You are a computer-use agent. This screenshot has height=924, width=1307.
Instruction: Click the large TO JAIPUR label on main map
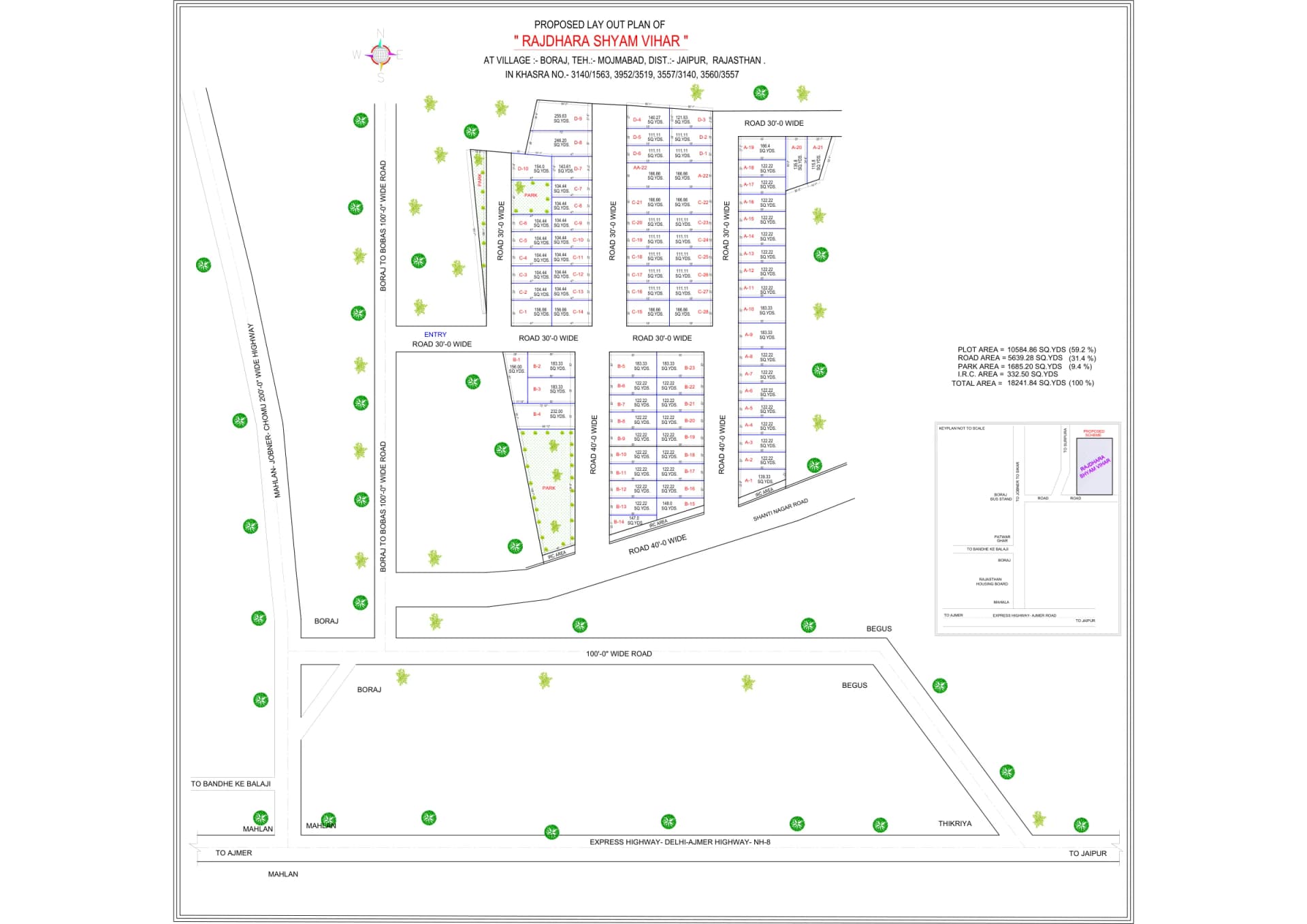pyautogui.click(x=1088, y=853)
